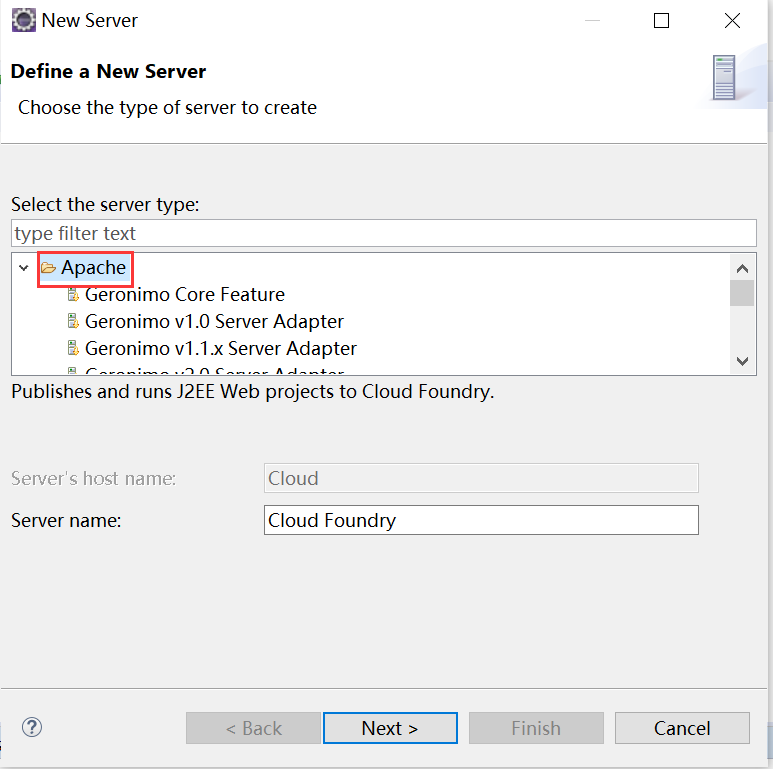Select Geronimo v1.0 Server Adapter
This screenshot has width=773, height=769.
[214, 321]
